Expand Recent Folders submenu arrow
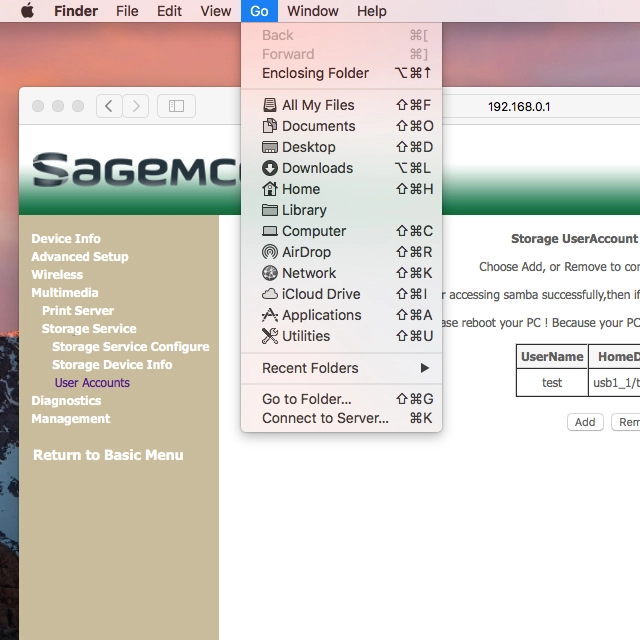This screenshot has height=640, width=640. coord(424,368)
